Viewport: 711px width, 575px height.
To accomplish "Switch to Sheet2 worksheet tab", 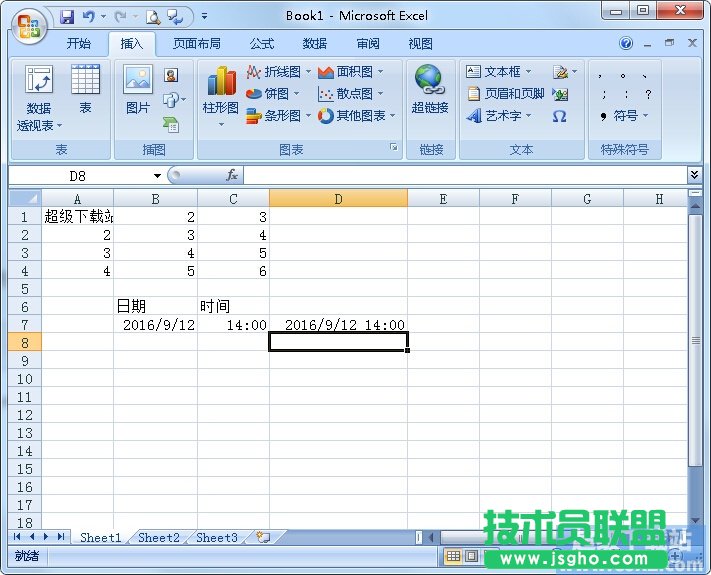I will (x=159, y=538).
